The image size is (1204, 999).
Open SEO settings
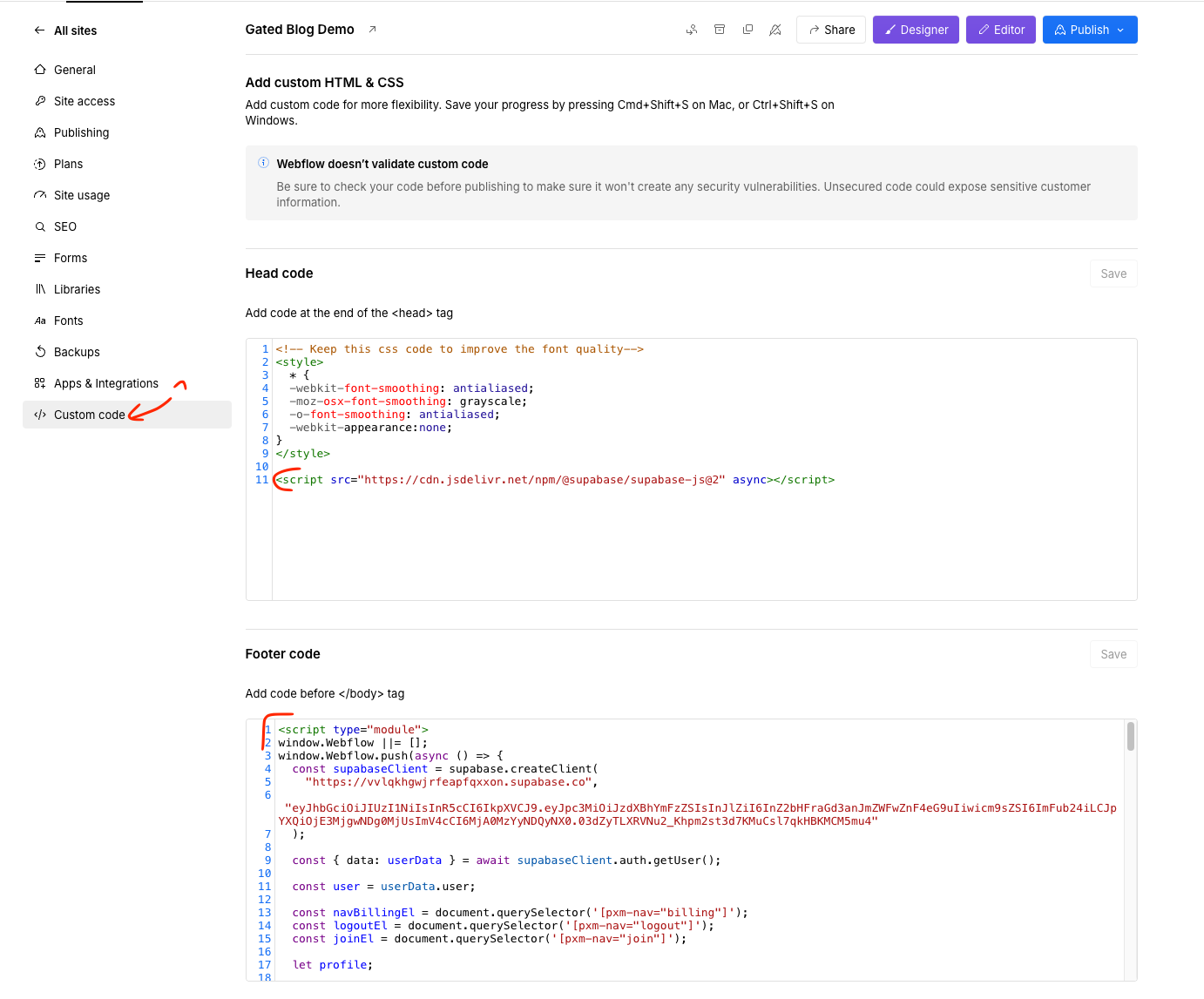coord(65,226)
